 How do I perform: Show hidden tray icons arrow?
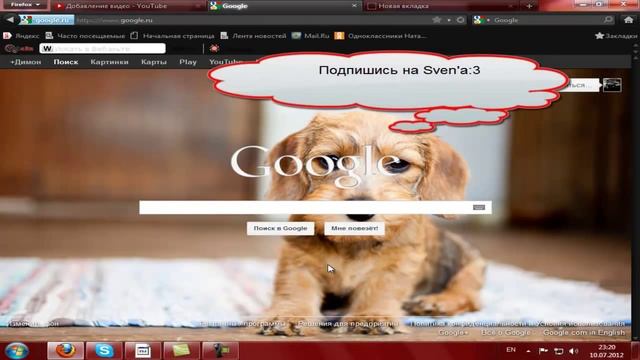click(528, 351)
